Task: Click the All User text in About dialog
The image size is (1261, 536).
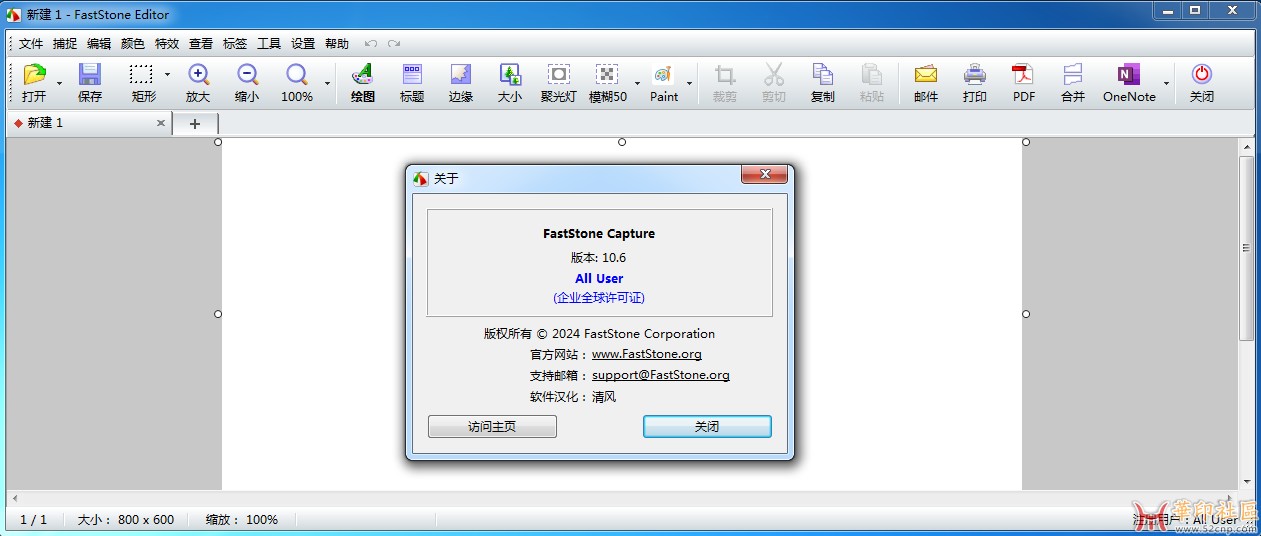Action: pyautogui.click(x=599, y=279)
